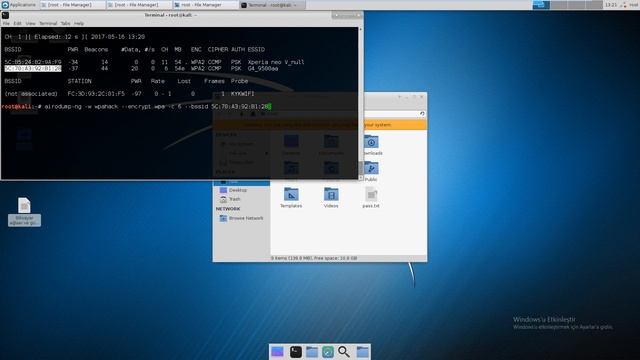
Task: Open the Terminal menu in menu bar
Action: click(x=48, y=23)
